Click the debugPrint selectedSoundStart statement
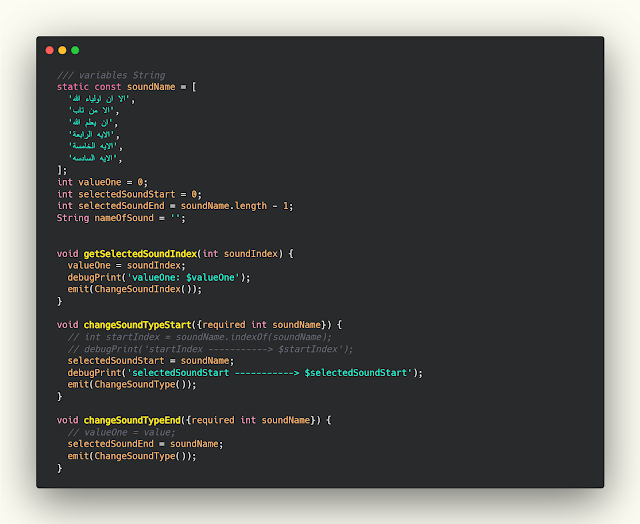The width and height of the screenshot is (640, 524). tap(245, 373)
